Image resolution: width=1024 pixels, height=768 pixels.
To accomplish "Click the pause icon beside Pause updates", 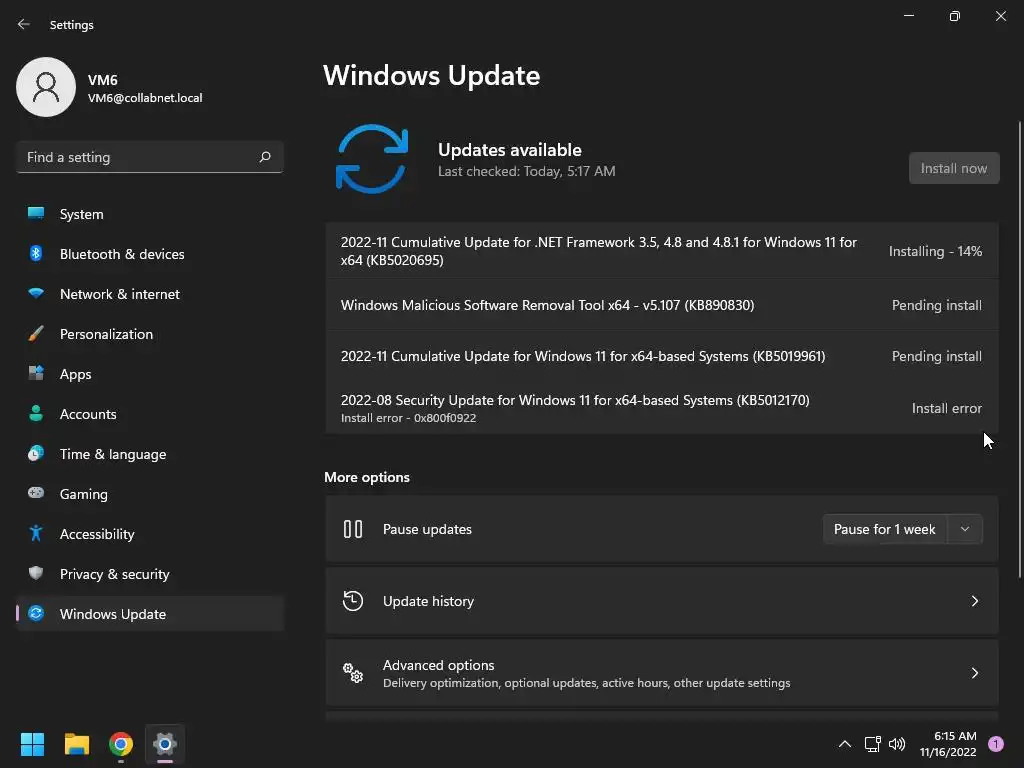I will pos(353,529).
